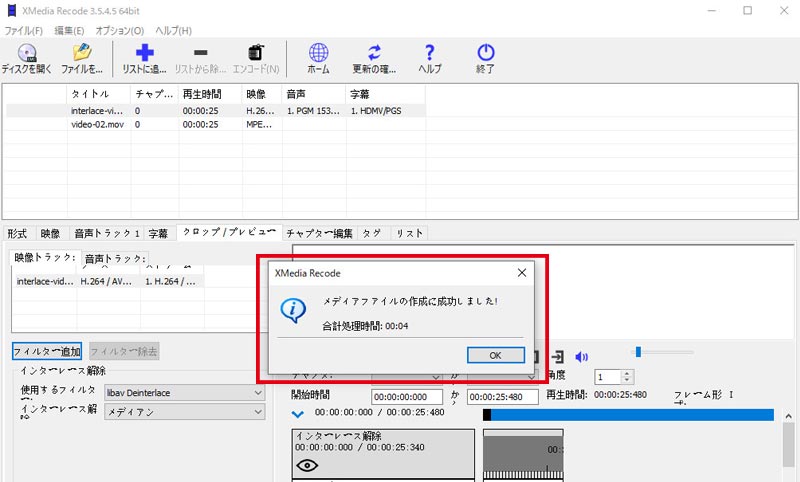Open the ヘルプ(H) menu

pos(173,31)
